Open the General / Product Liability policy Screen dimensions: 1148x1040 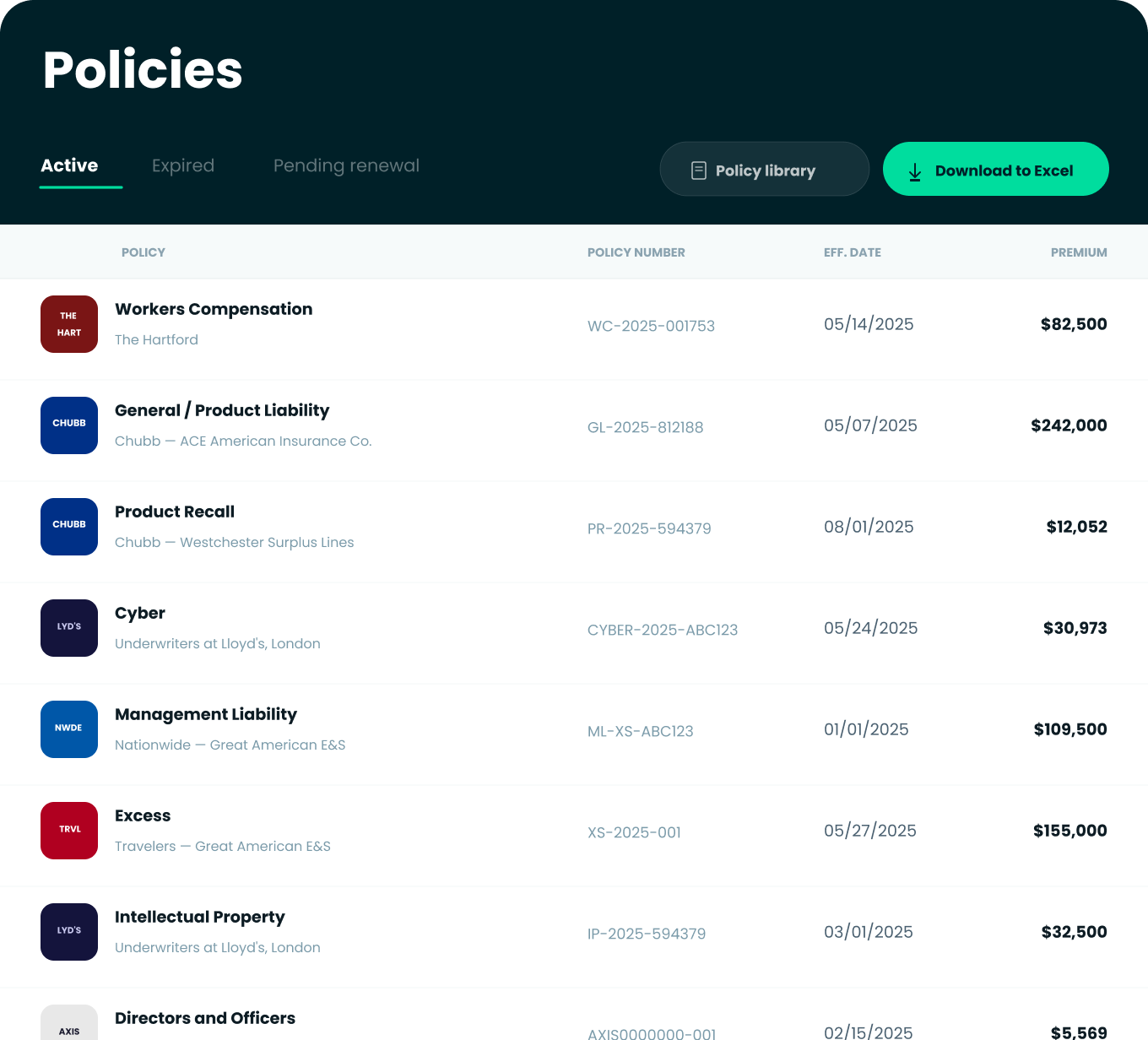tap(222, 410)
